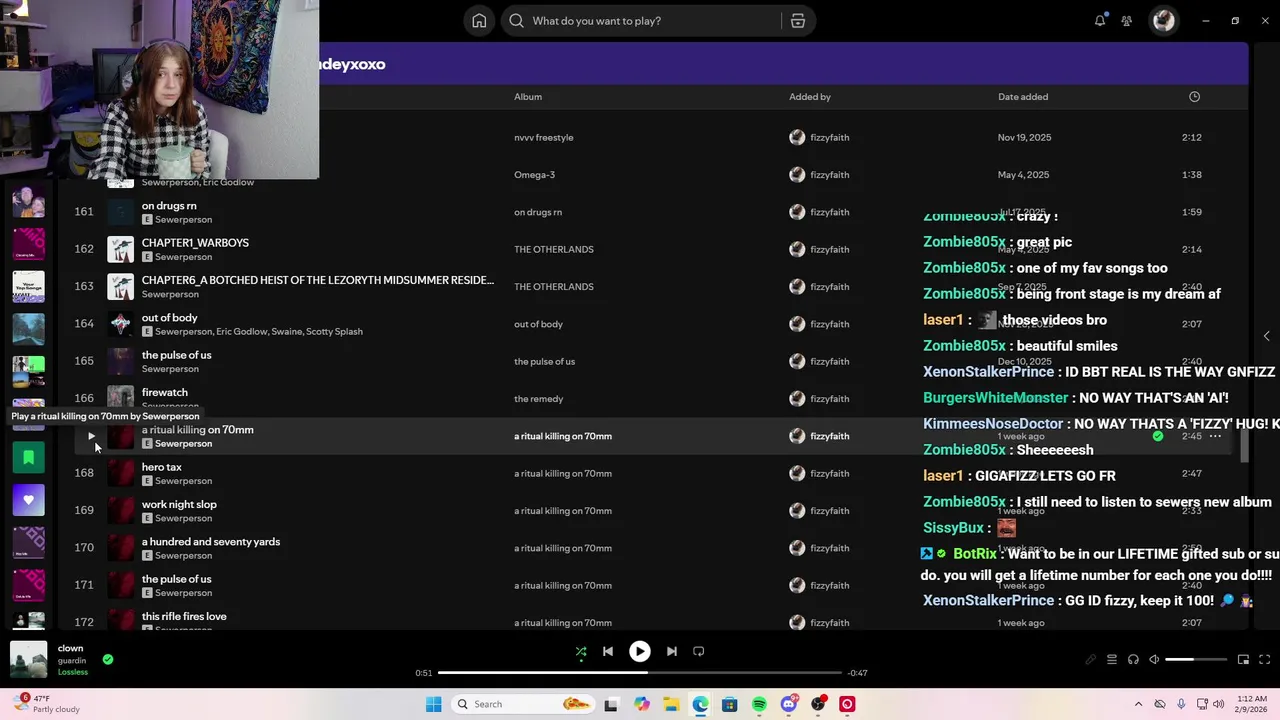The image size is (1280, 720).
Task: Go to the Spotify Home icon
Action: [x=479, y=21]
